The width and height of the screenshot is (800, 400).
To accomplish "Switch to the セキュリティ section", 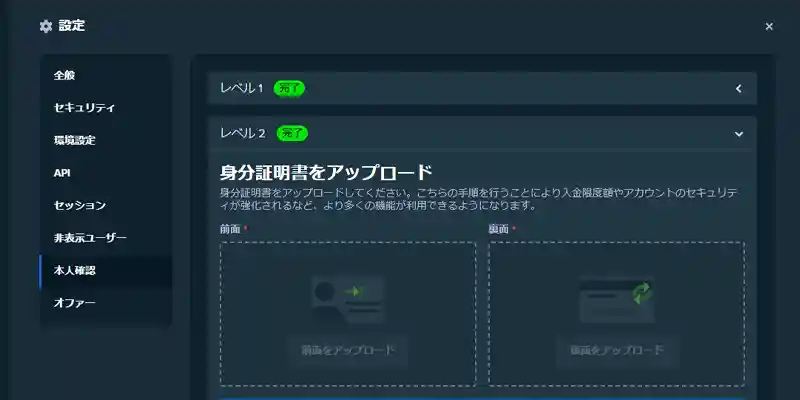I will point(84,108).
